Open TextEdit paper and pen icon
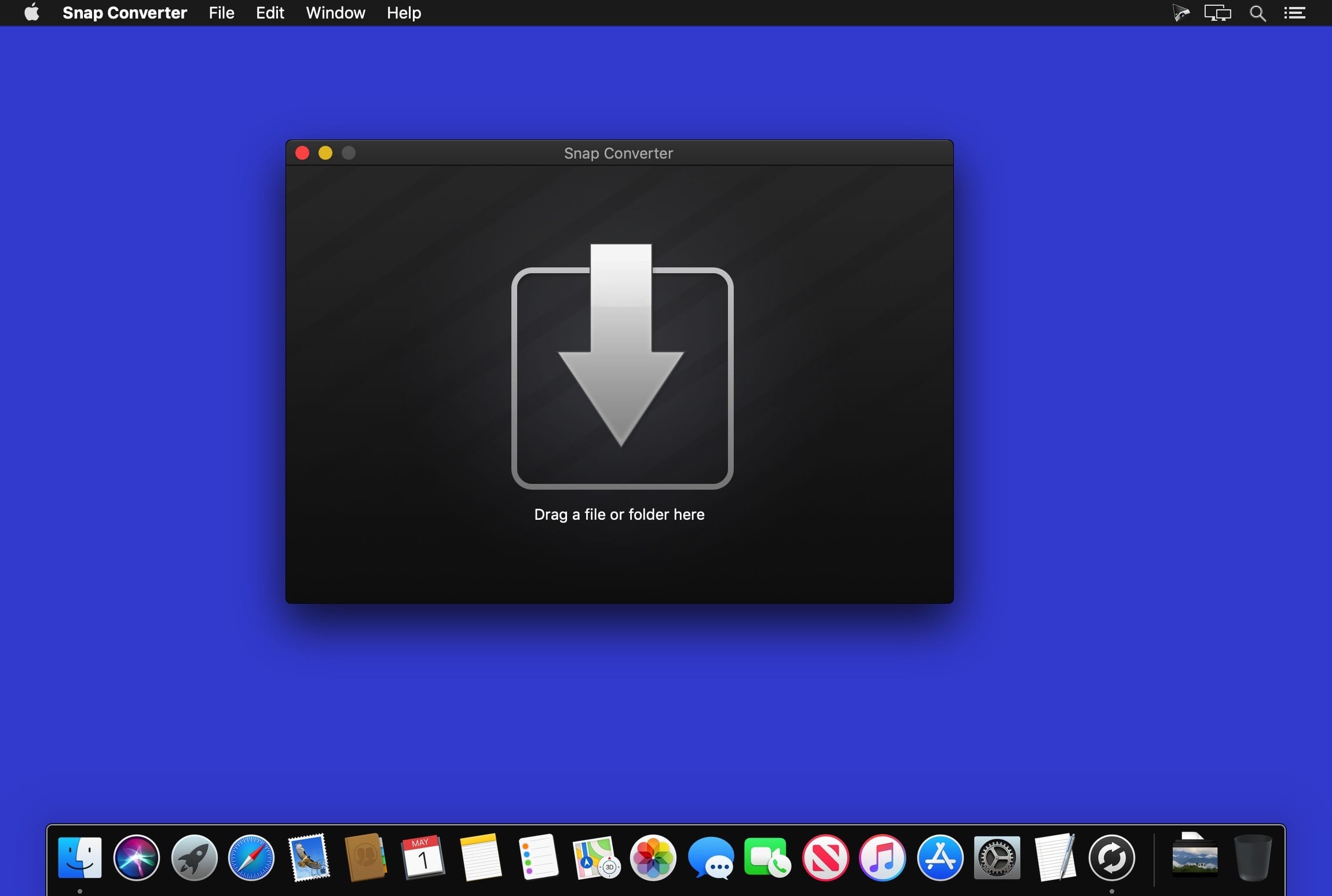Screen dimensions: 1332x896 [1055, 858]
